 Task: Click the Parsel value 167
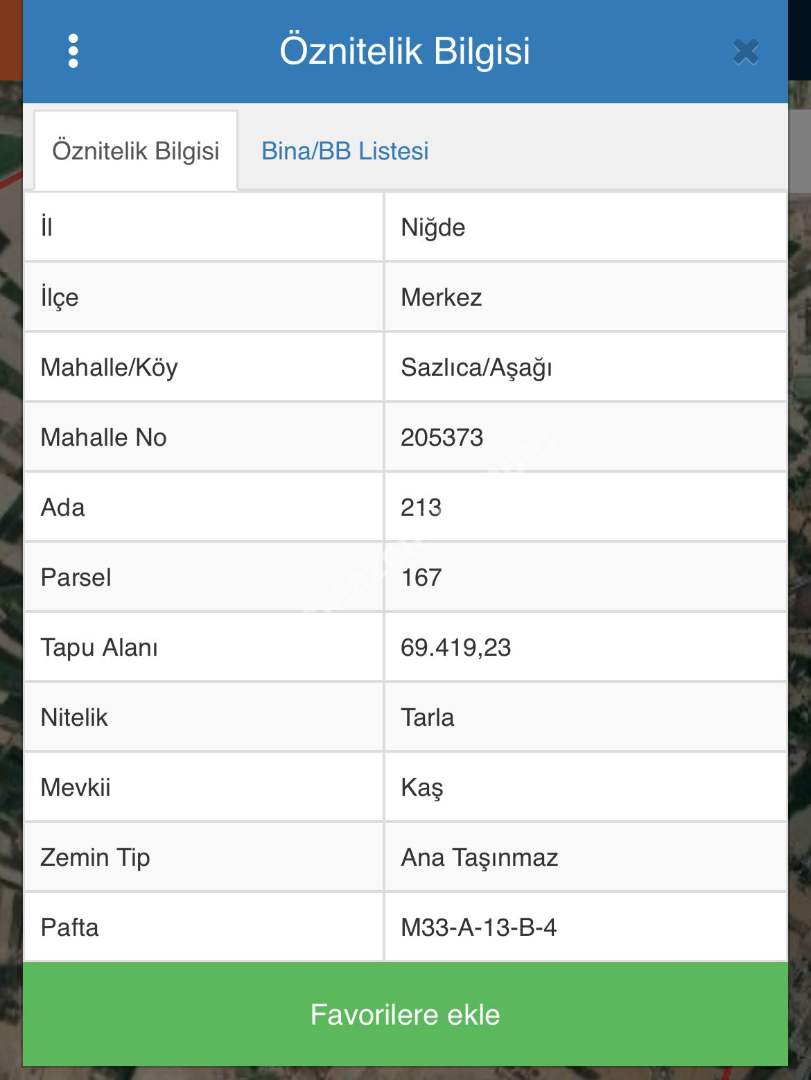[421, 578]
